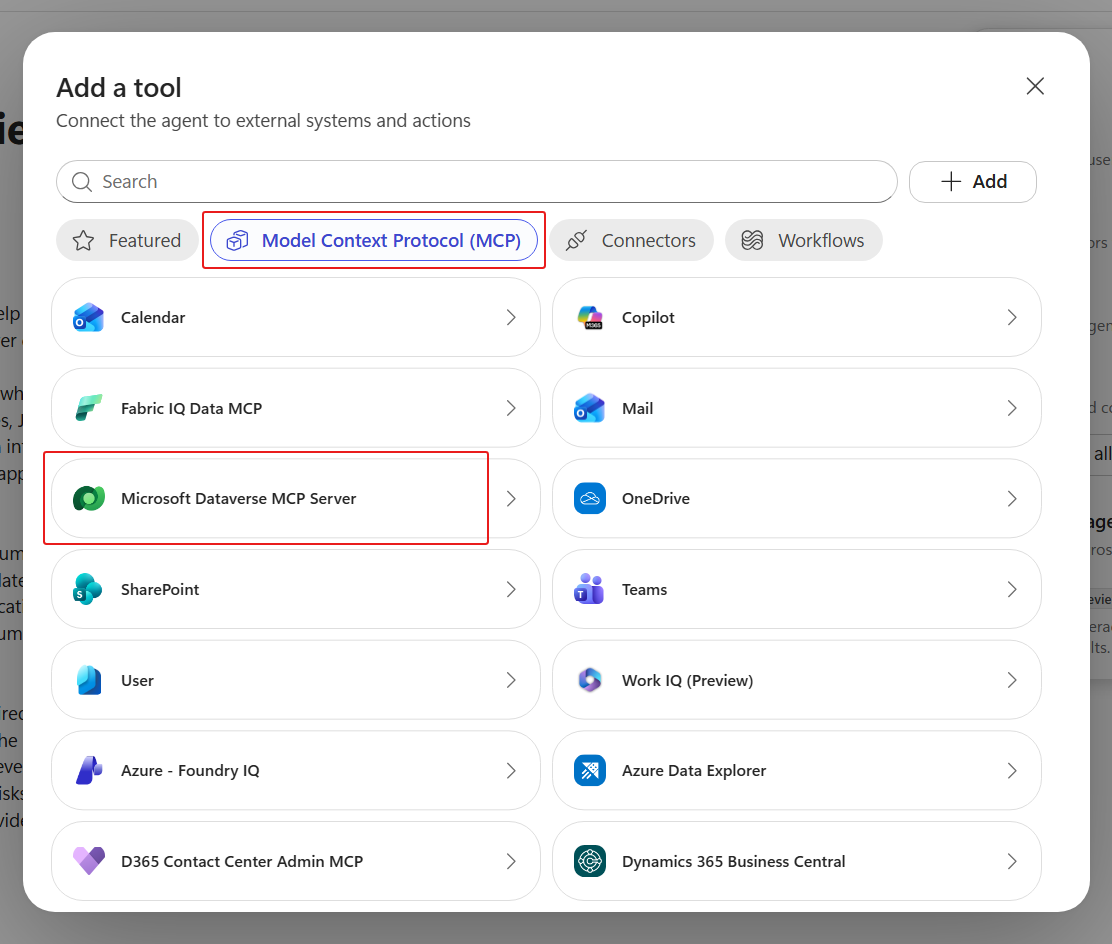The image size is (1112, 944).
Task: Close the Add a tool dialog
Action: coord(1035,87)
